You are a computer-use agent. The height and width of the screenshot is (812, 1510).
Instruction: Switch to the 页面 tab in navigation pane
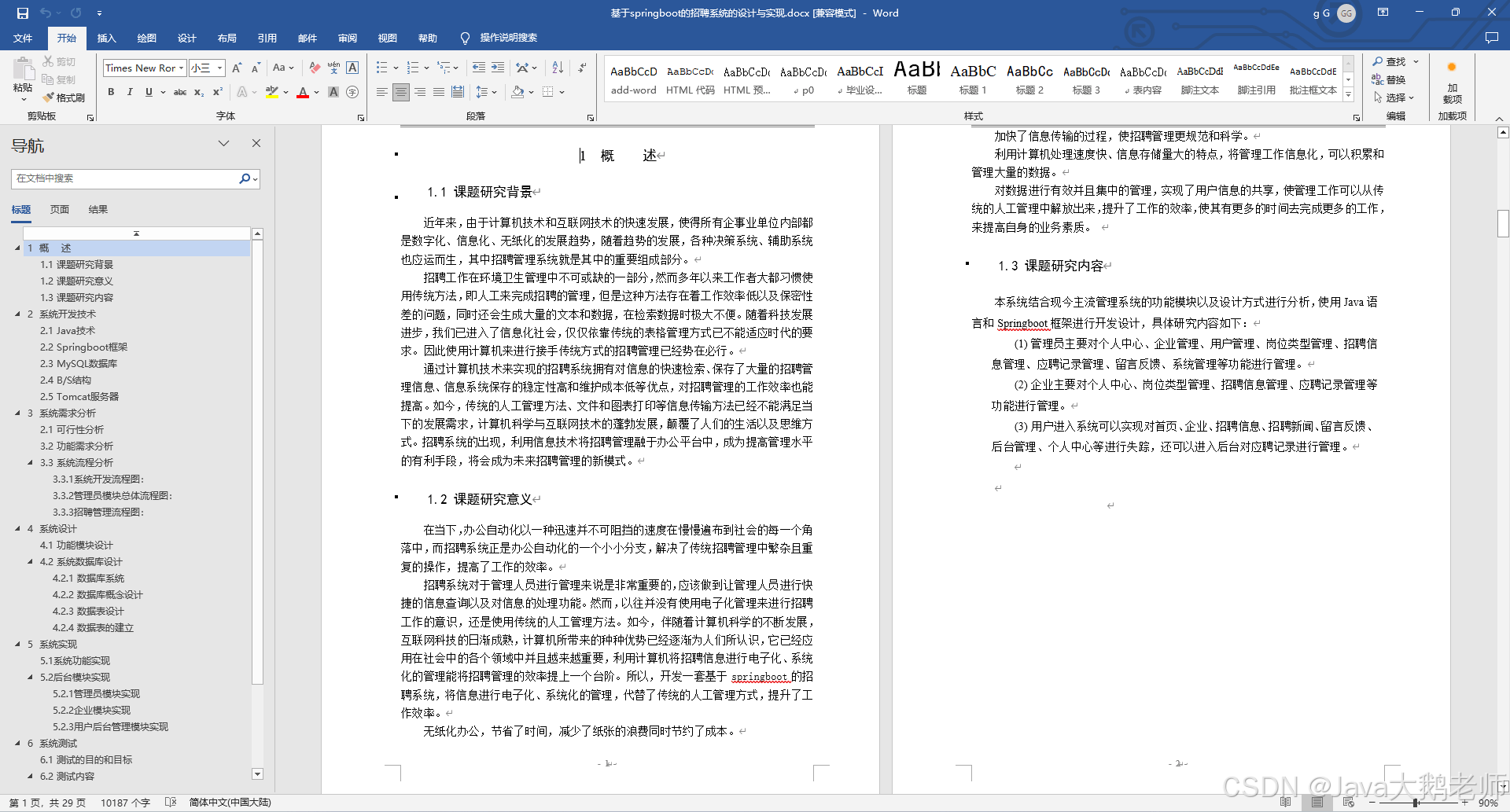tap(60, 209)
